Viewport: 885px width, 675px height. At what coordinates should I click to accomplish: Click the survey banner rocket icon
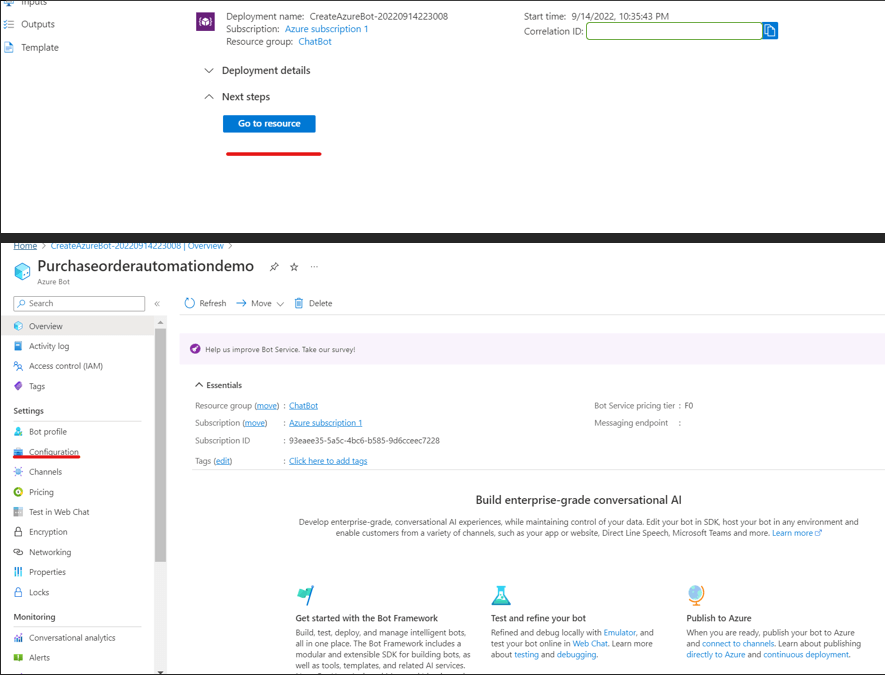195,349
